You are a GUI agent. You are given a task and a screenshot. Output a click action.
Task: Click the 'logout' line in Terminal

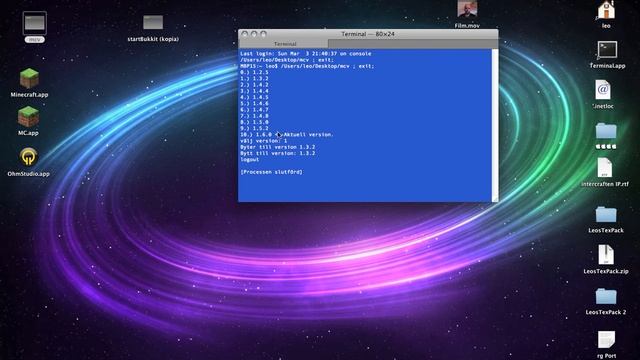(249, 160)
